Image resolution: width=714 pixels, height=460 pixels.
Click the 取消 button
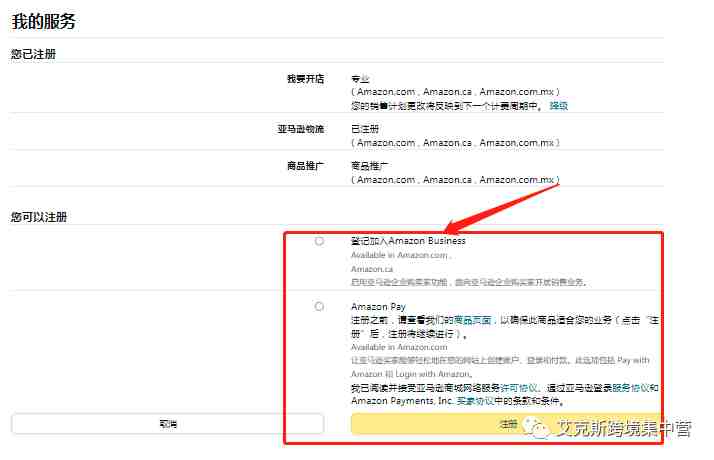coord(168,424)
